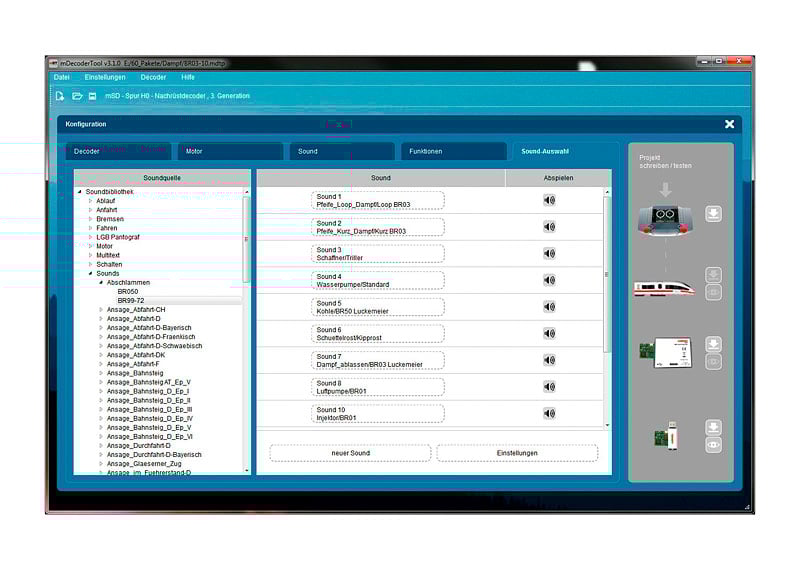Screen dimensions: 800x570
Task: Play the Sound 5 Kohle speaker icon
Action: [549, 307]
